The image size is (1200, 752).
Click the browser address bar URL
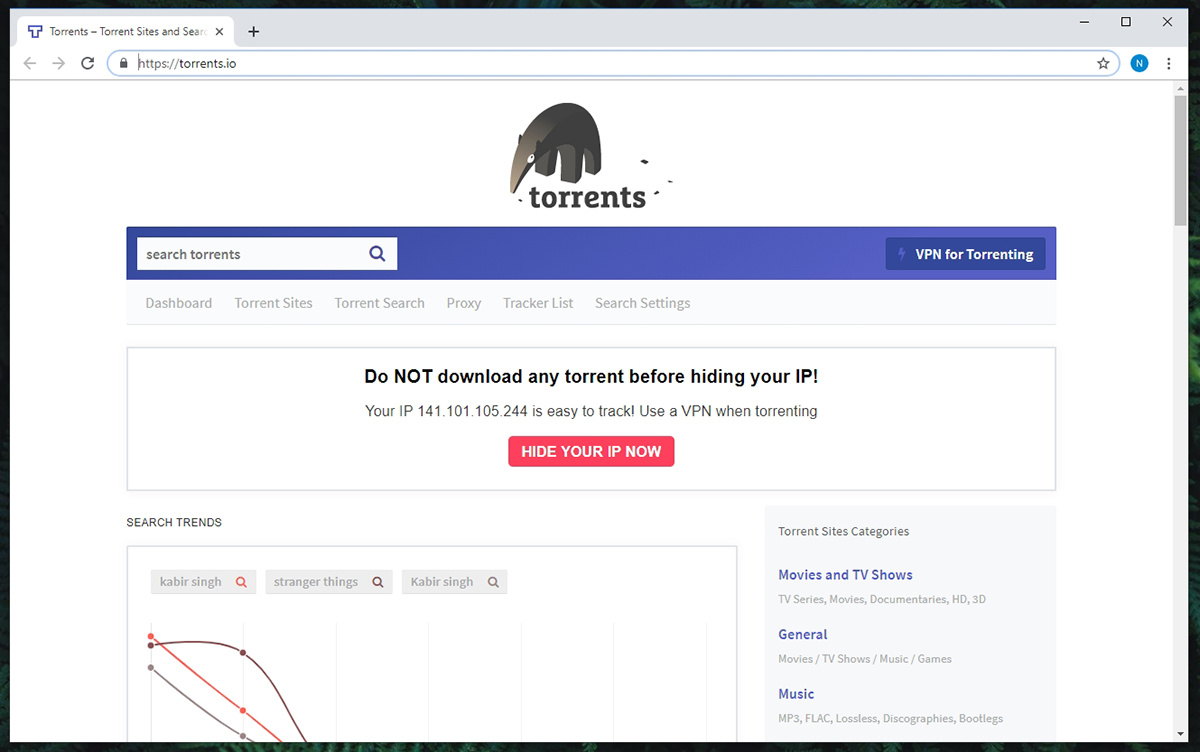click(x=188, y=63)
